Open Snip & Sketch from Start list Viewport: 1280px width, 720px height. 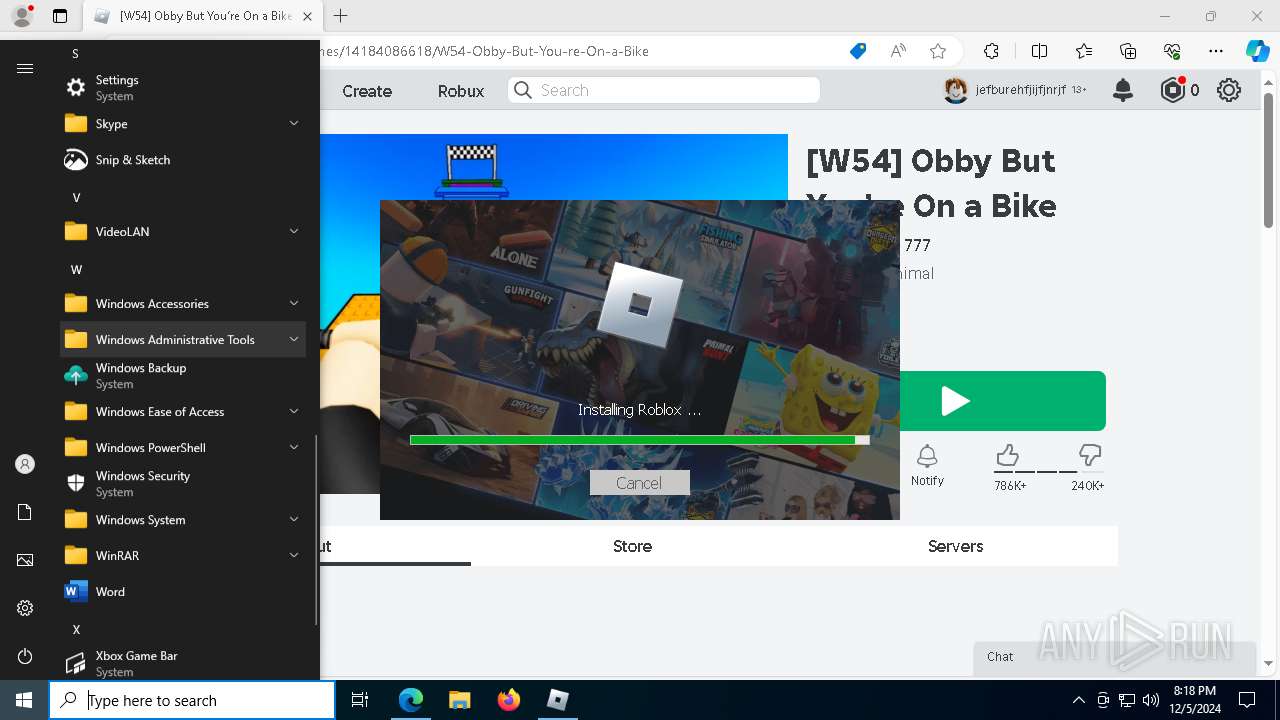[183, 160]
